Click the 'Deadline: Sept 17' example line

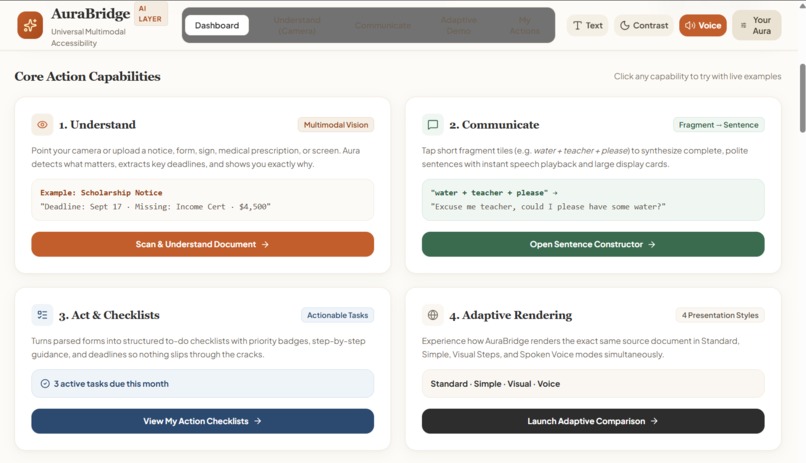point(155,207)
